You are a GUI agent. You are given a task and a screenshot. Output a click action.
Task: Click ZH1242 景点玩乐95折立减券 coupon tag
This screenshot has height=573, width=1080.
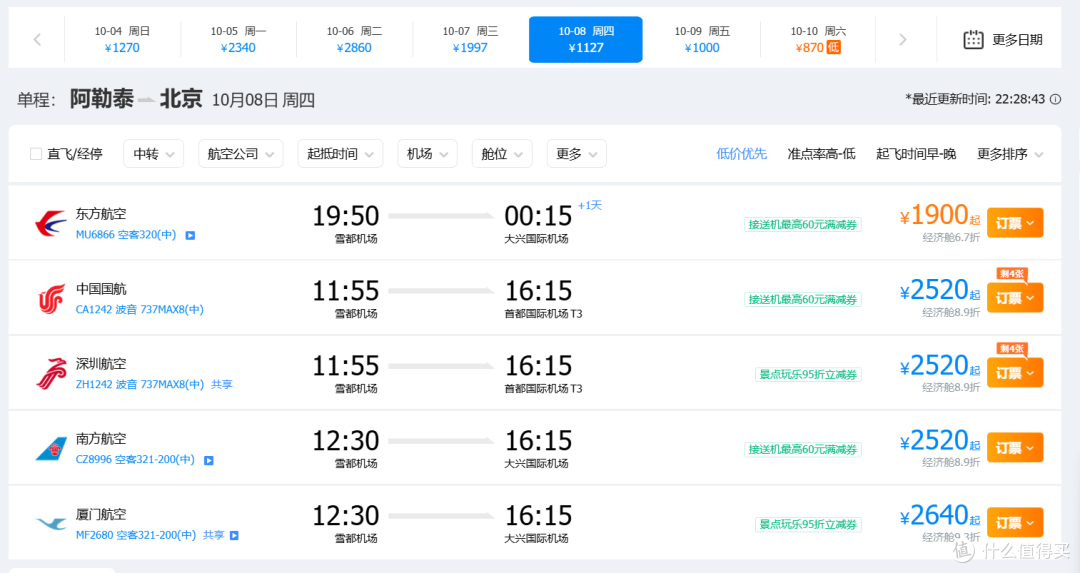[808, 375]
